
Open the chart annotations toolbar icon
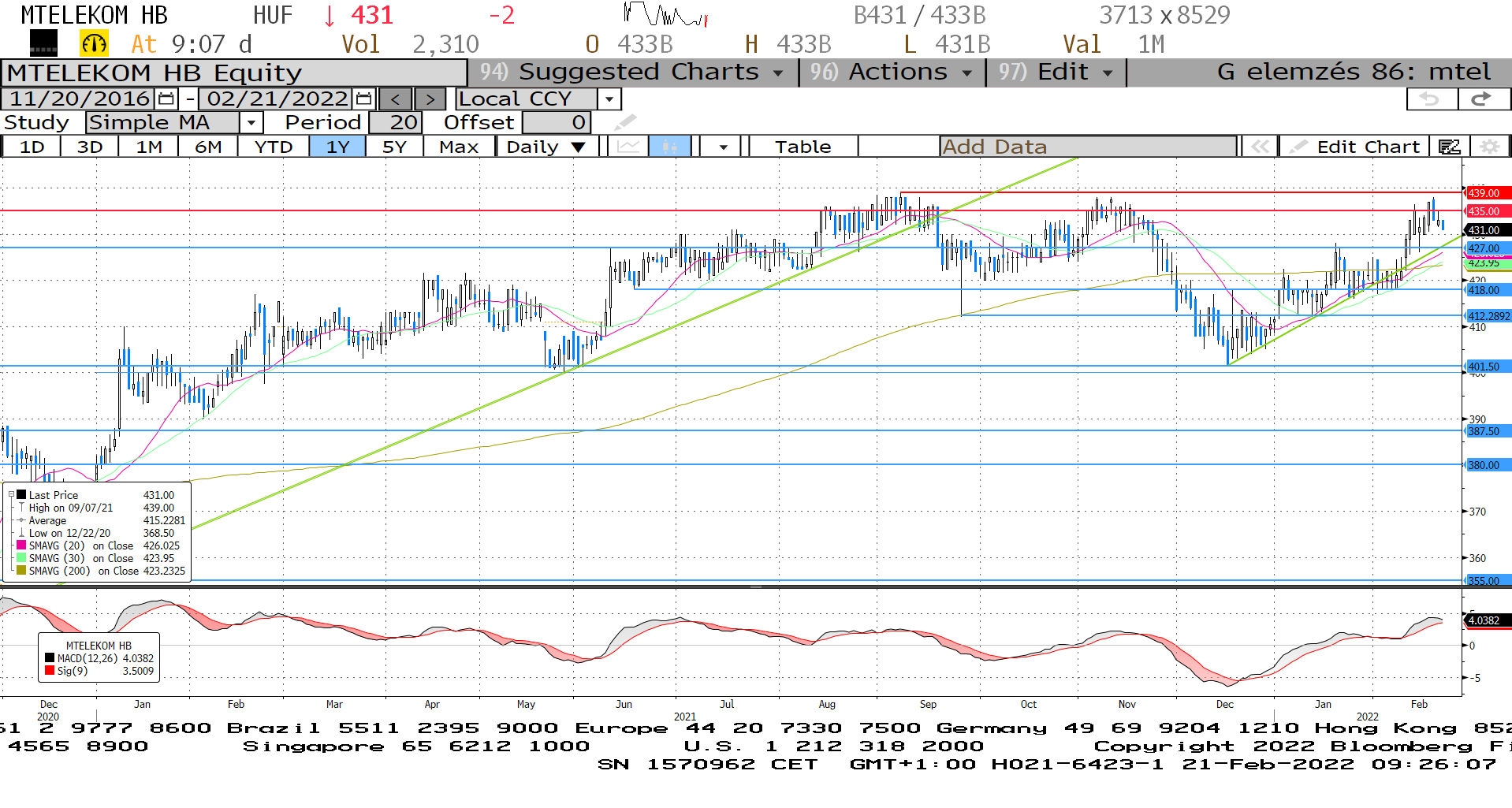click(1450, 147)
